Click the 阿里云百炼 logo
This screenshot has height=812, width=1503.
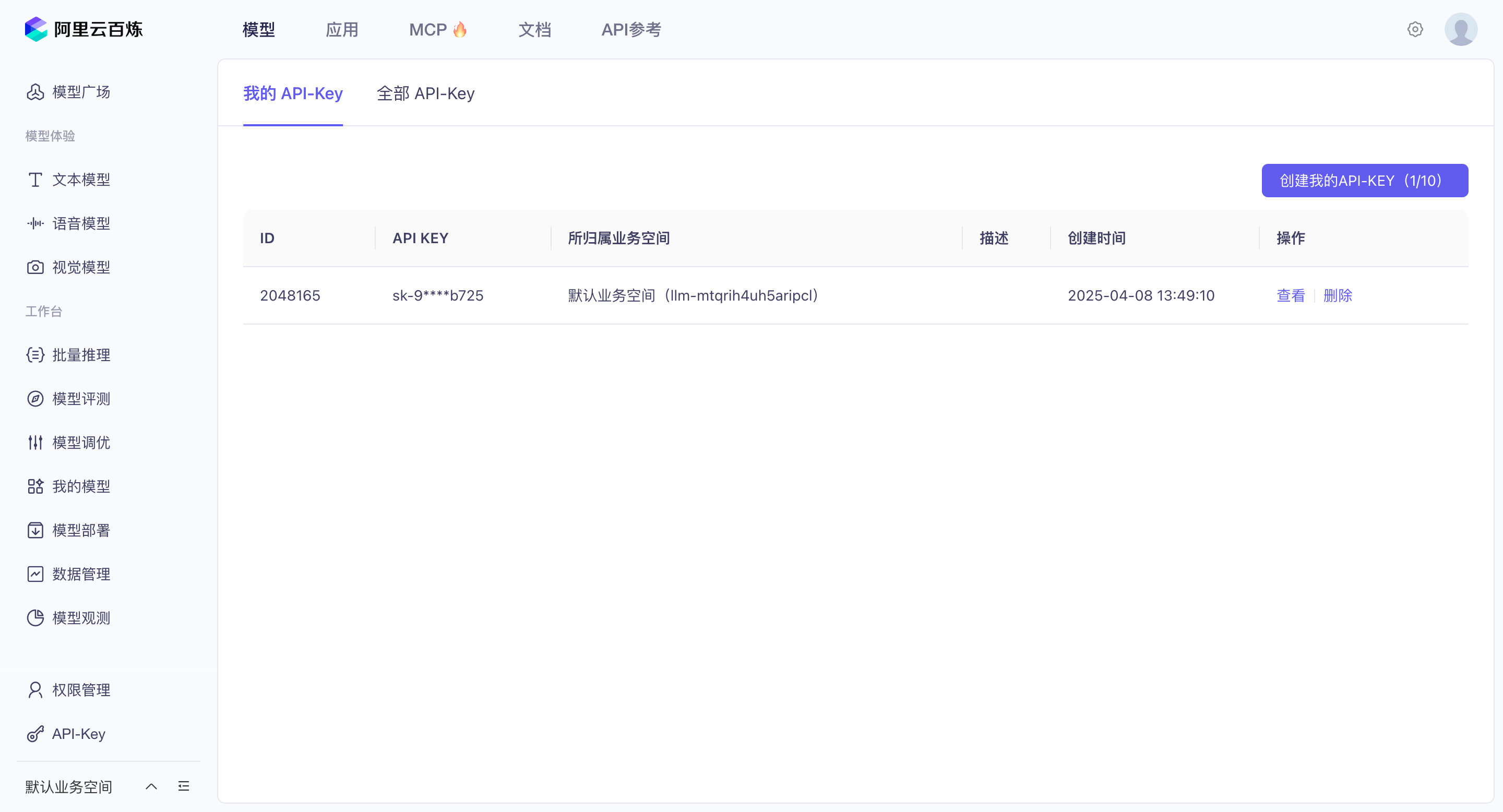point(83,29)
